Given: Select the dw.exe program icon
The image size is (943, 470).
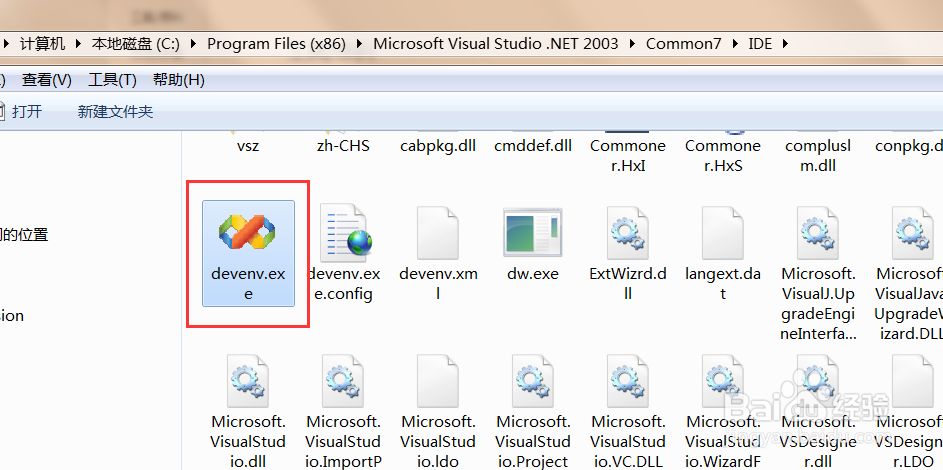Looking at the screenshot, I should point(532,233).
